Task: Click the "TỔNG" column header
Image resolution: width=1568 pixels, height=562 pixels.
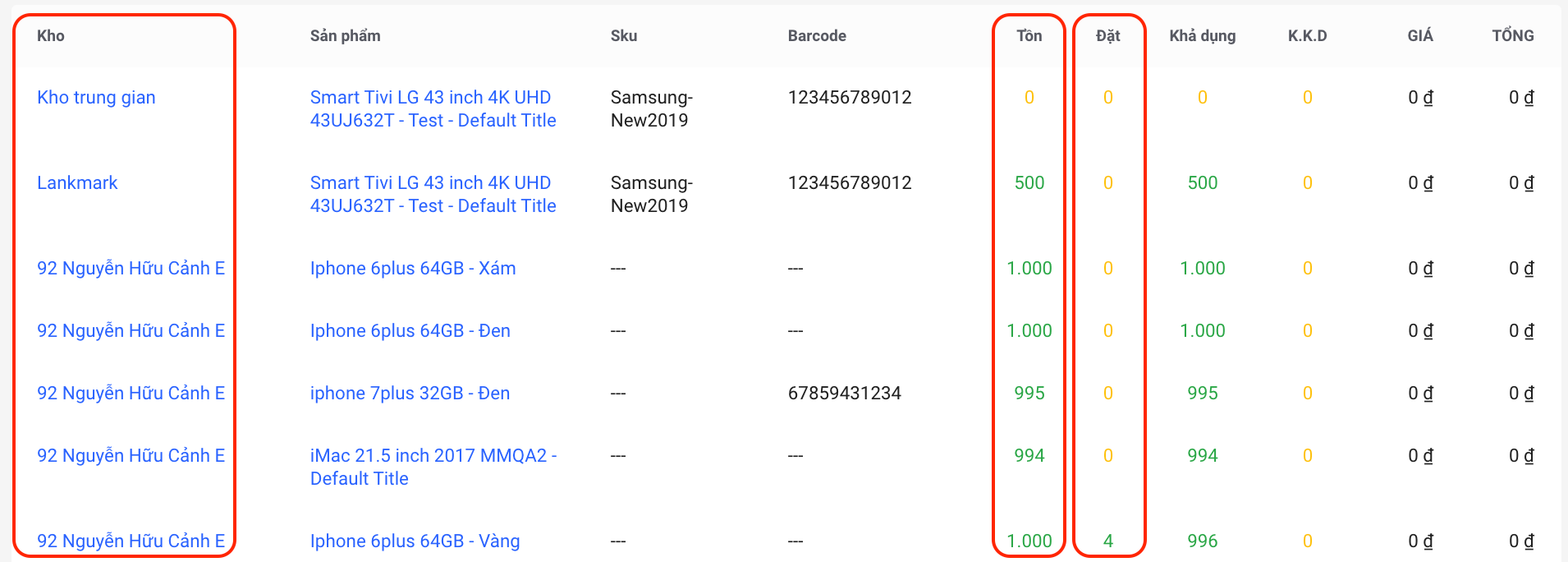Action: pyautogui.click(x=1512, y=35)
